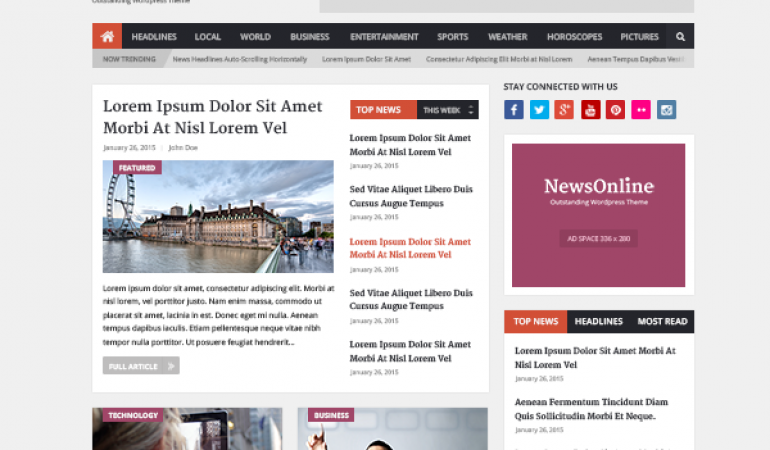The height and width of the screenshot is (450, 770).
Task: Click the NewsOnline ad space banner
Action: click(x=598, y=215)
